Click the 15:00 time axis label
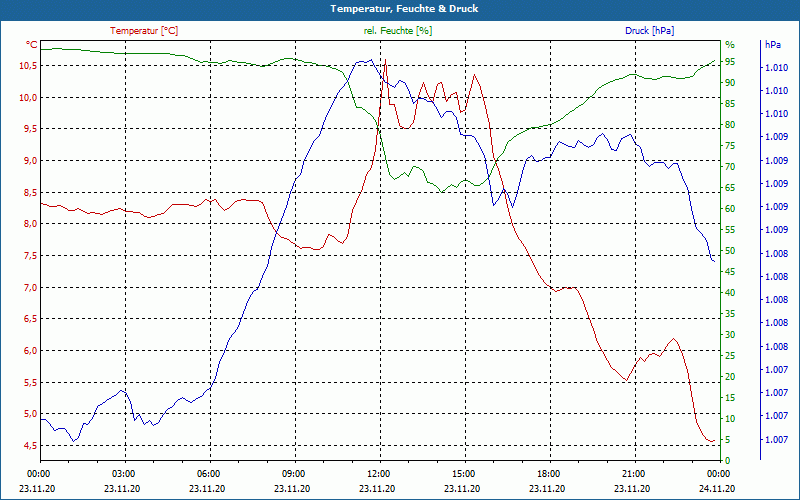800x500 pixels. (463, 474)
